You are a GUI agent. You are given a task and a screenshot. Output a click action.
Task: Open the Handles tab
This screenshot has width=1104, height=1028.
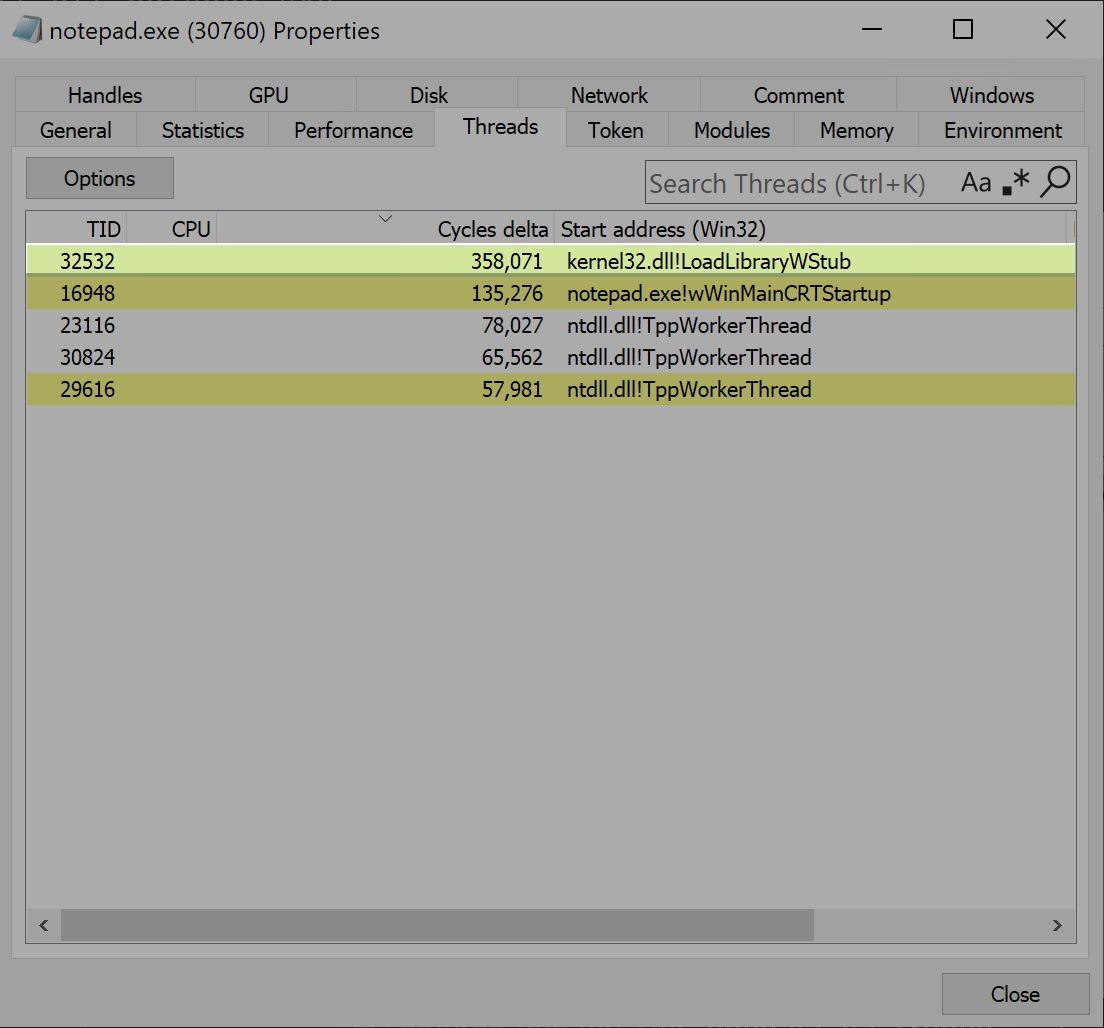tap(105, 95)
